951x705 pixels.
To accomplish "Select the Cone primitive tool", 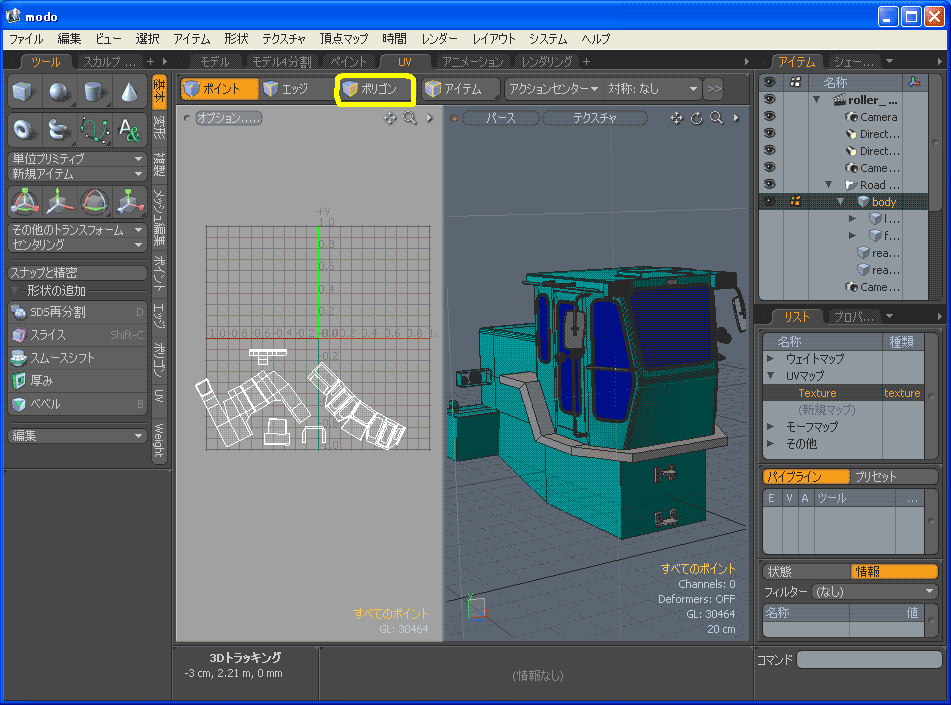I will pos(129,93).
